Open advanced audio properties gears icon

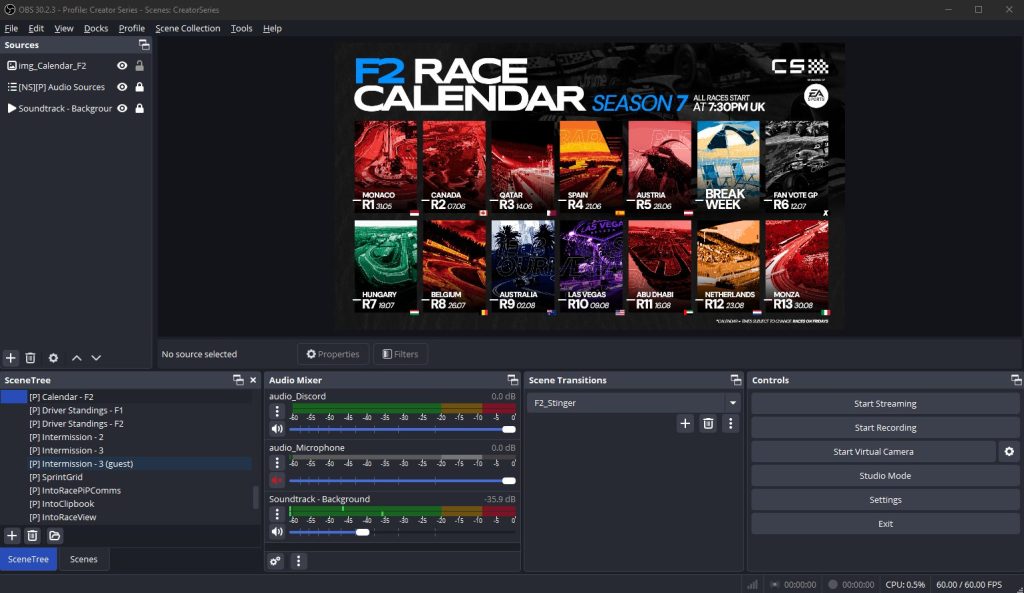(276, 561)
